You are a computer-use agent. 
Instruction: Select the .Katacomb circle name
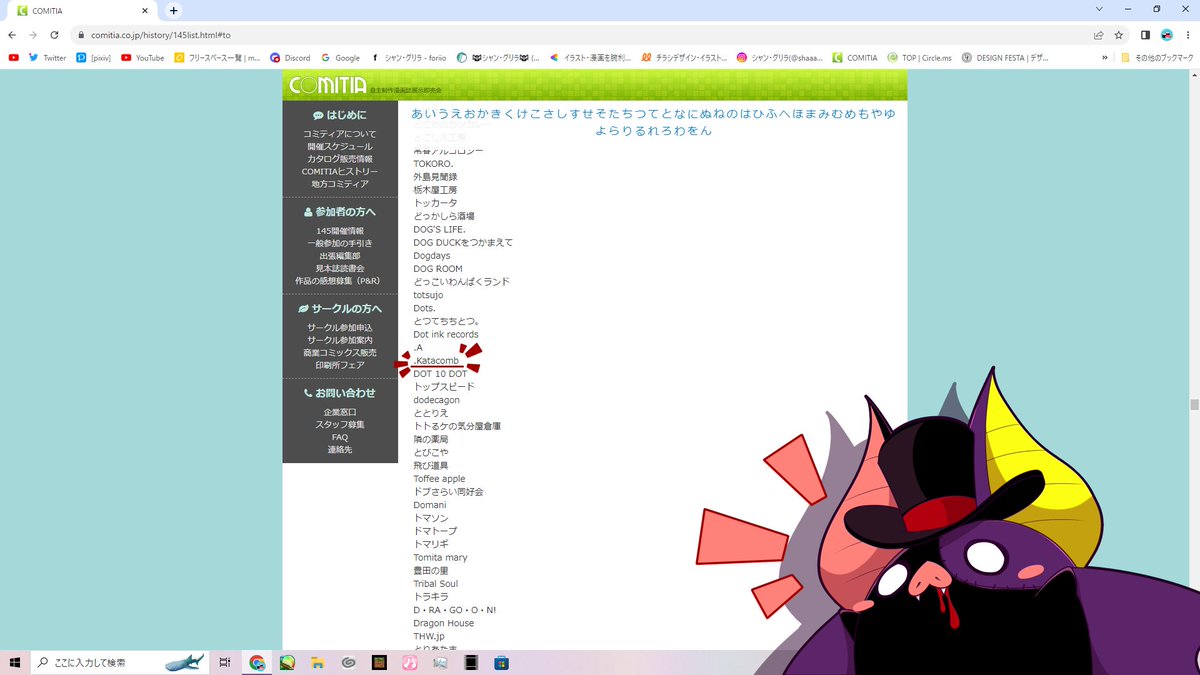coord(436,360)
